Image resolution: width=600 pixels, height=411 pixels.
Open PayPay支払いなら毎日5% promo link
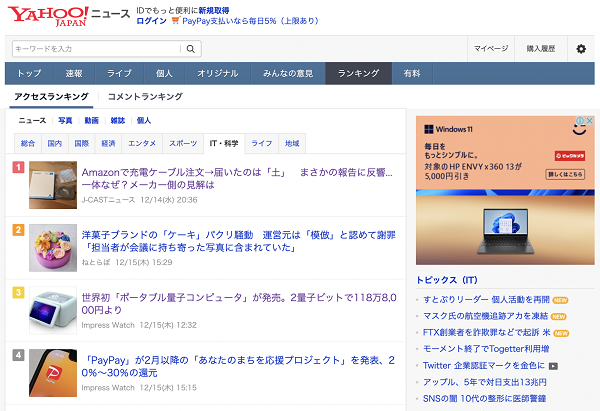pos(251,21)
